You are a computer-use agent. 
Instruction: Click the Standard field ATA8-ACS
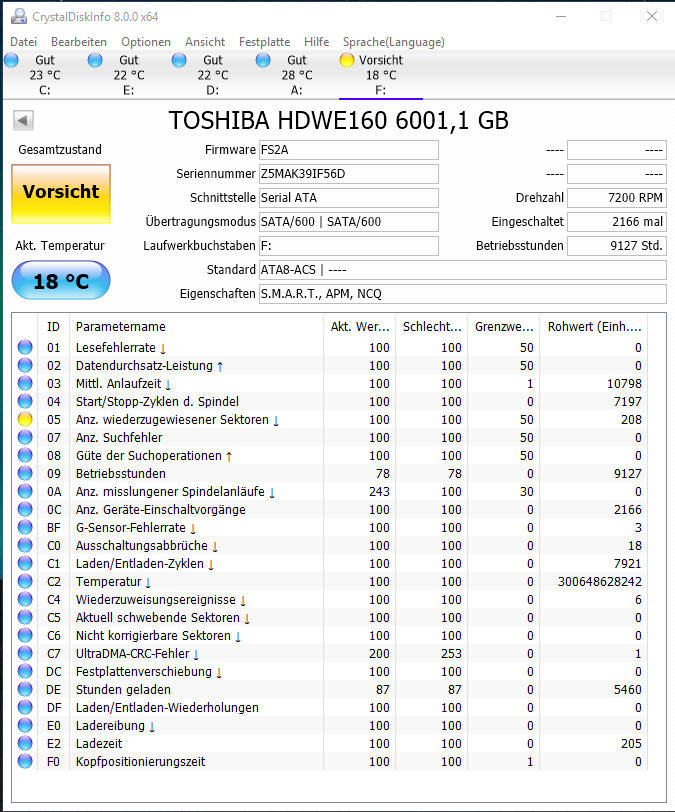tap(463, 269)
